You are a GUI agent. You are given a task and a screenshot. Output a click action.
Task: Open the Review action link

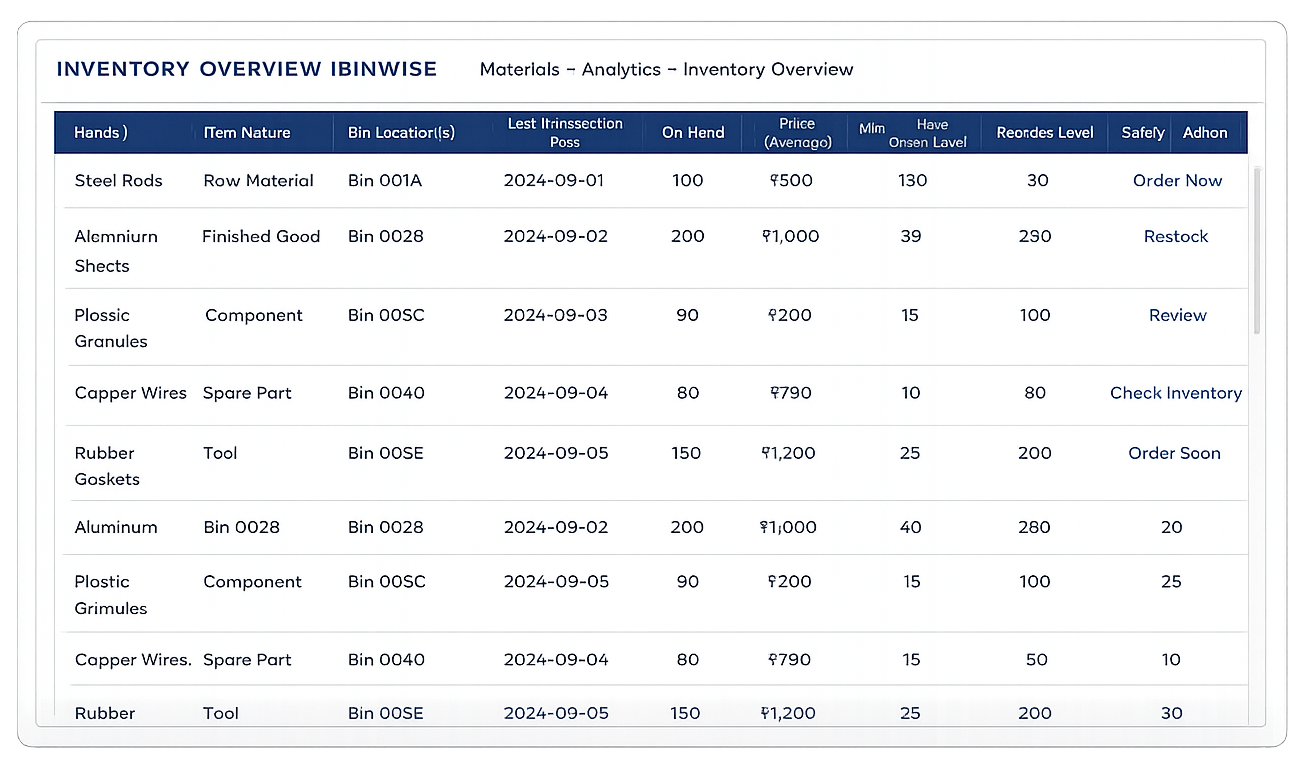pyautogui.click(x=1177, y=315)
